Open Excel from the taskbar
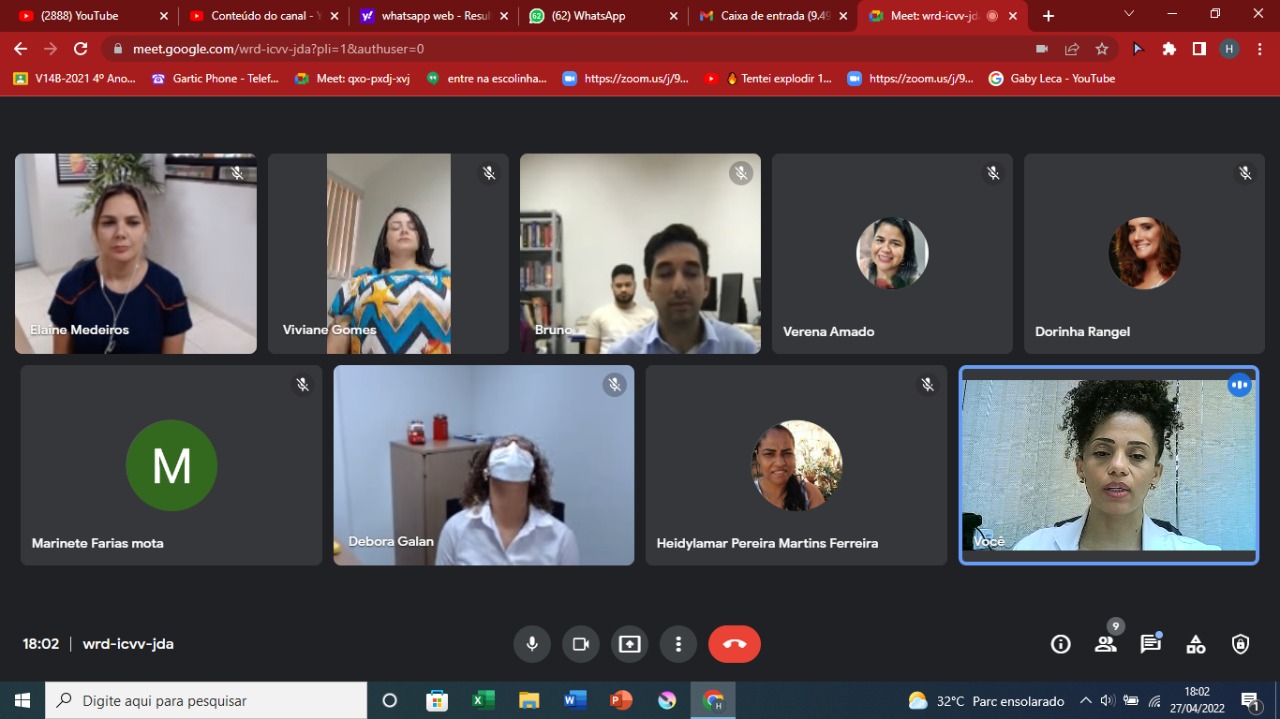1280x719 pixels. coord(483,701)
